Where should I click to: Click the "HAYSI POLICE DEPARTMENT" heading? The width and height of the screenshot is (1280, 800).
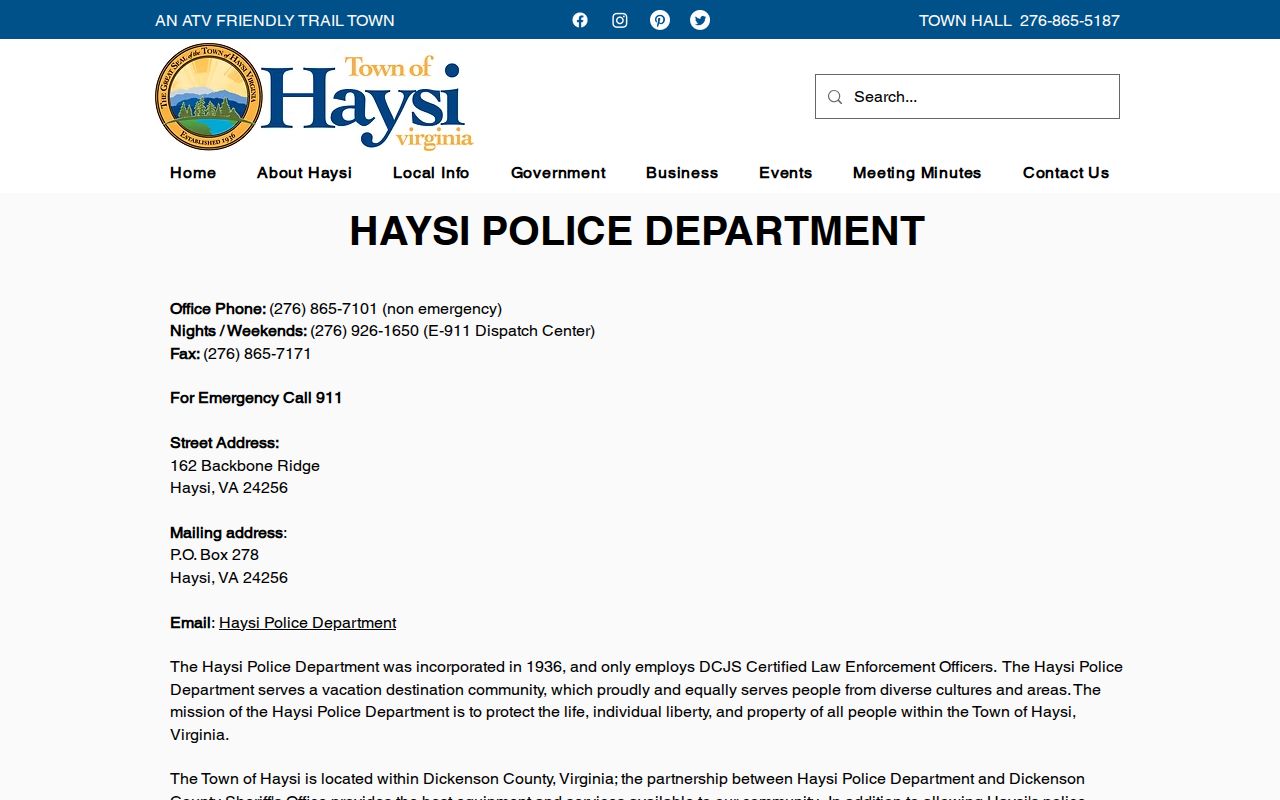coord(637,231)
